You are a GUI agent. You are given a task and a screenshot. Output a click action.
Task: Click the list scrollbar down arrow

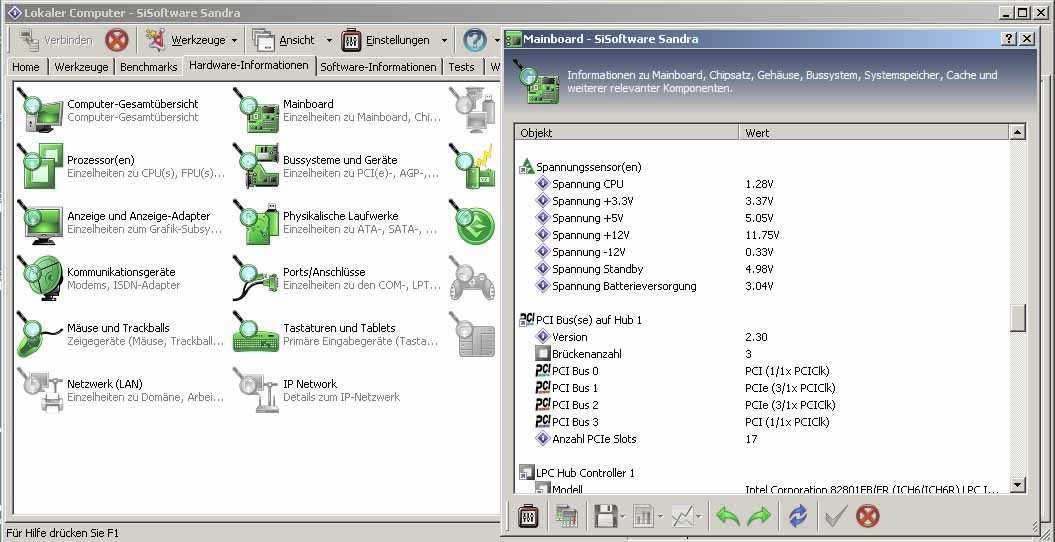(1017, 485)
